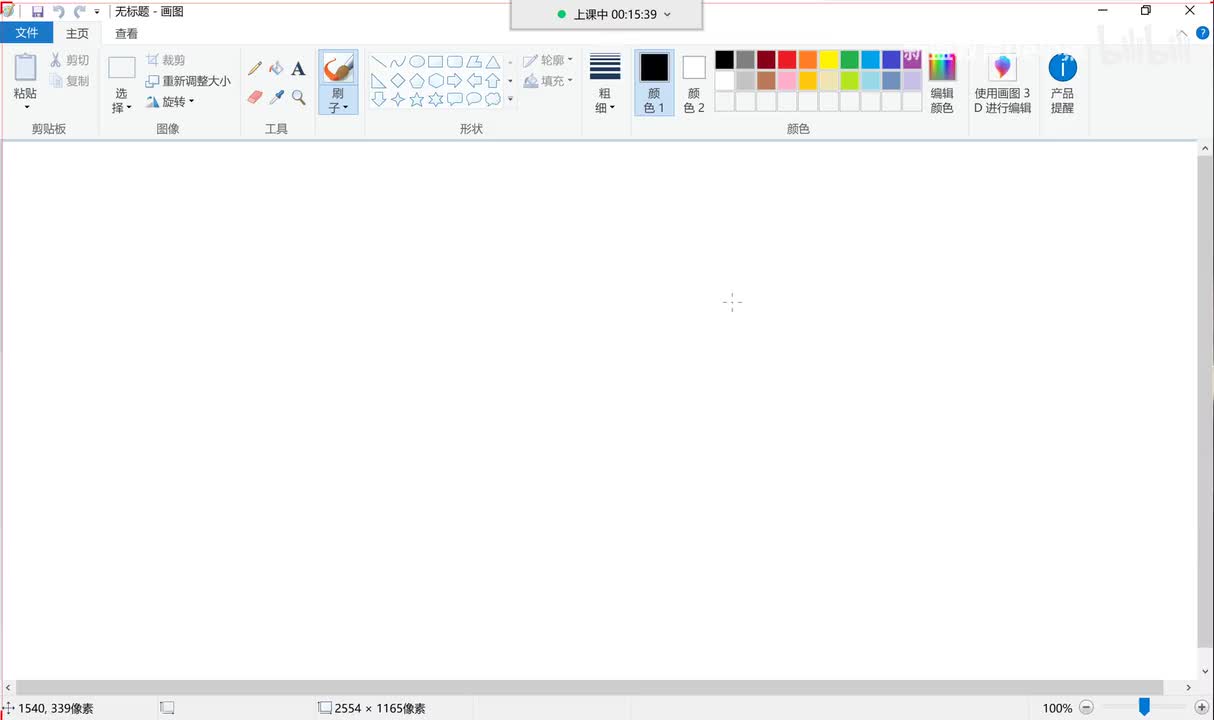Choose the Six-point star shape
This screenshot has width=1214, height=720.
436,100
